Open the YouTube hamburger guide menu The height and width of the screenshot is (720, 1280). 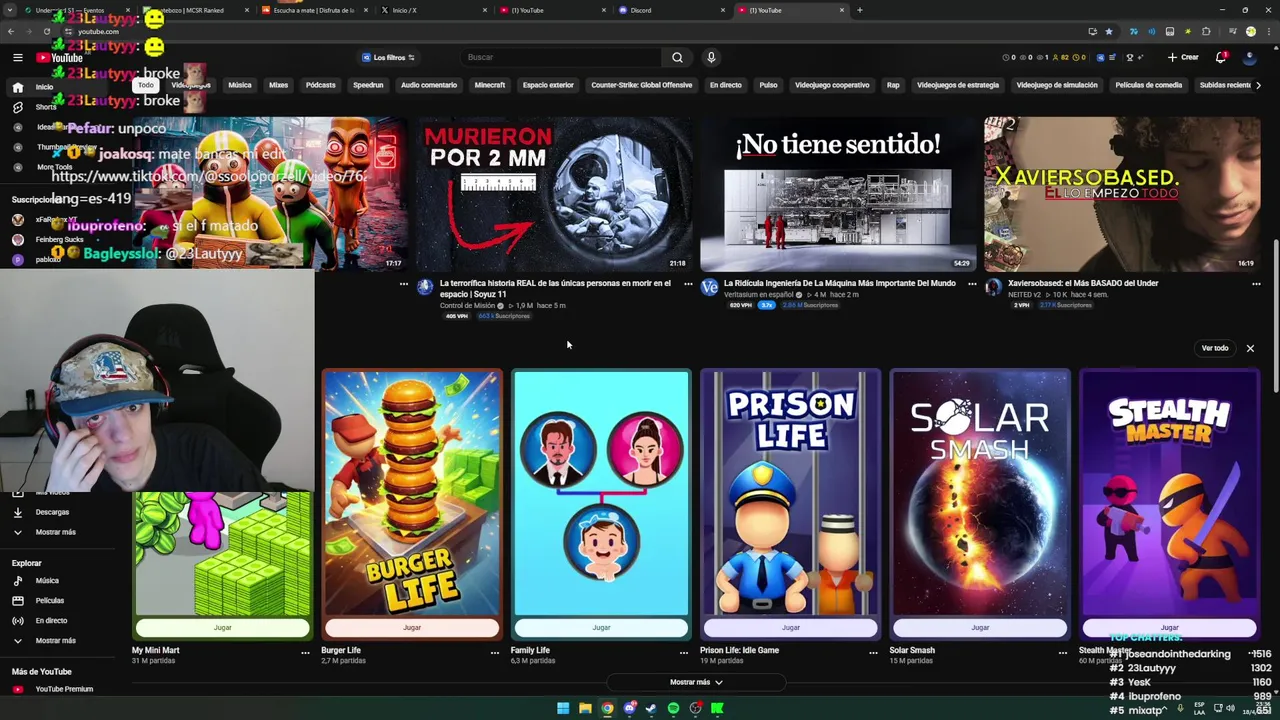(x=17, y=58)
